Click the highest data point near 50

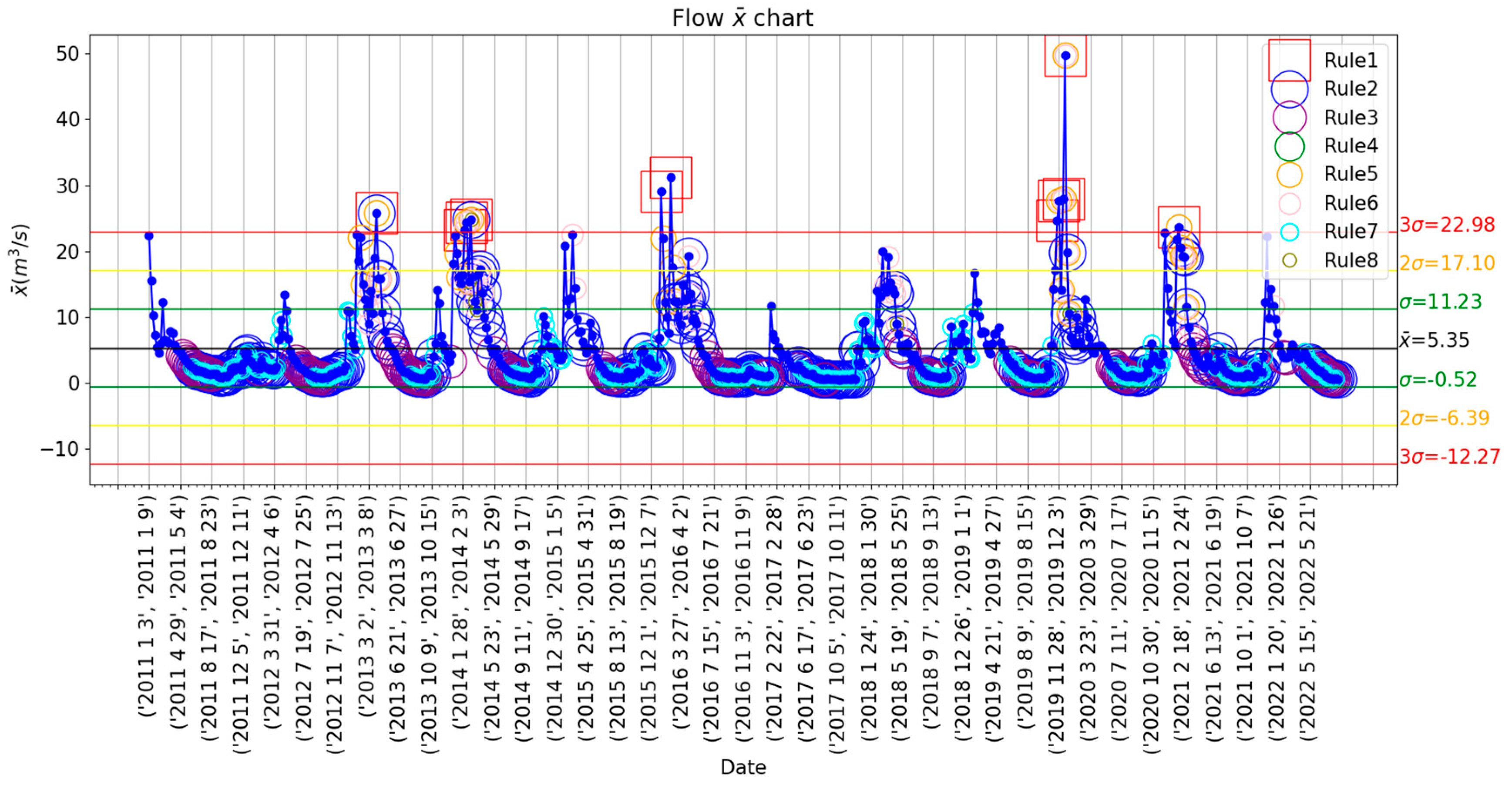[1065, 56]
